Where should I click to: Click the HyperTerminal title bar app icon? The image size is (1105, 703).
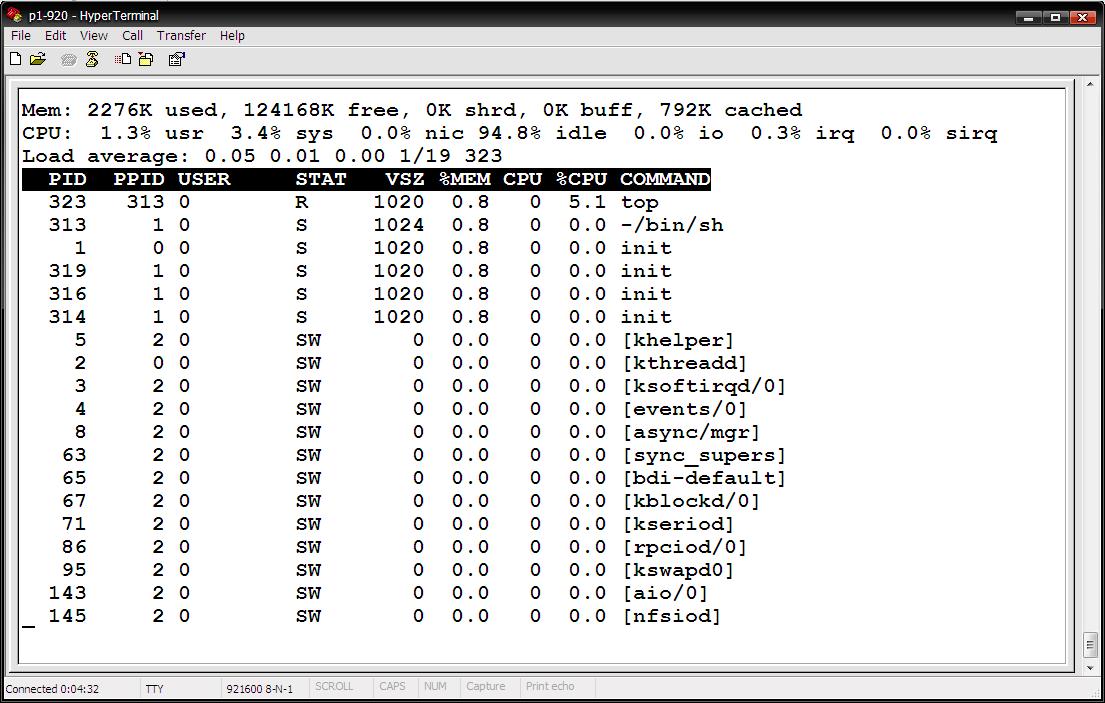pos(14,15)
